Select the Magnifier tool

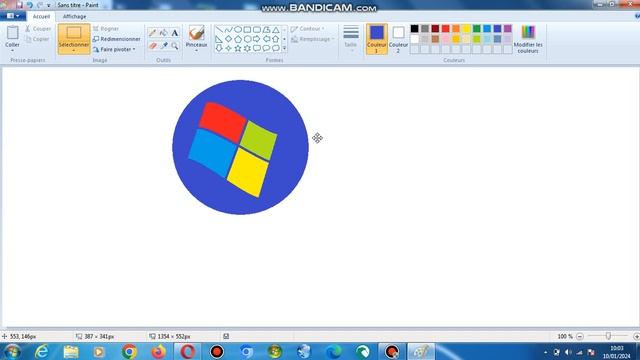(x=175, y=46)
